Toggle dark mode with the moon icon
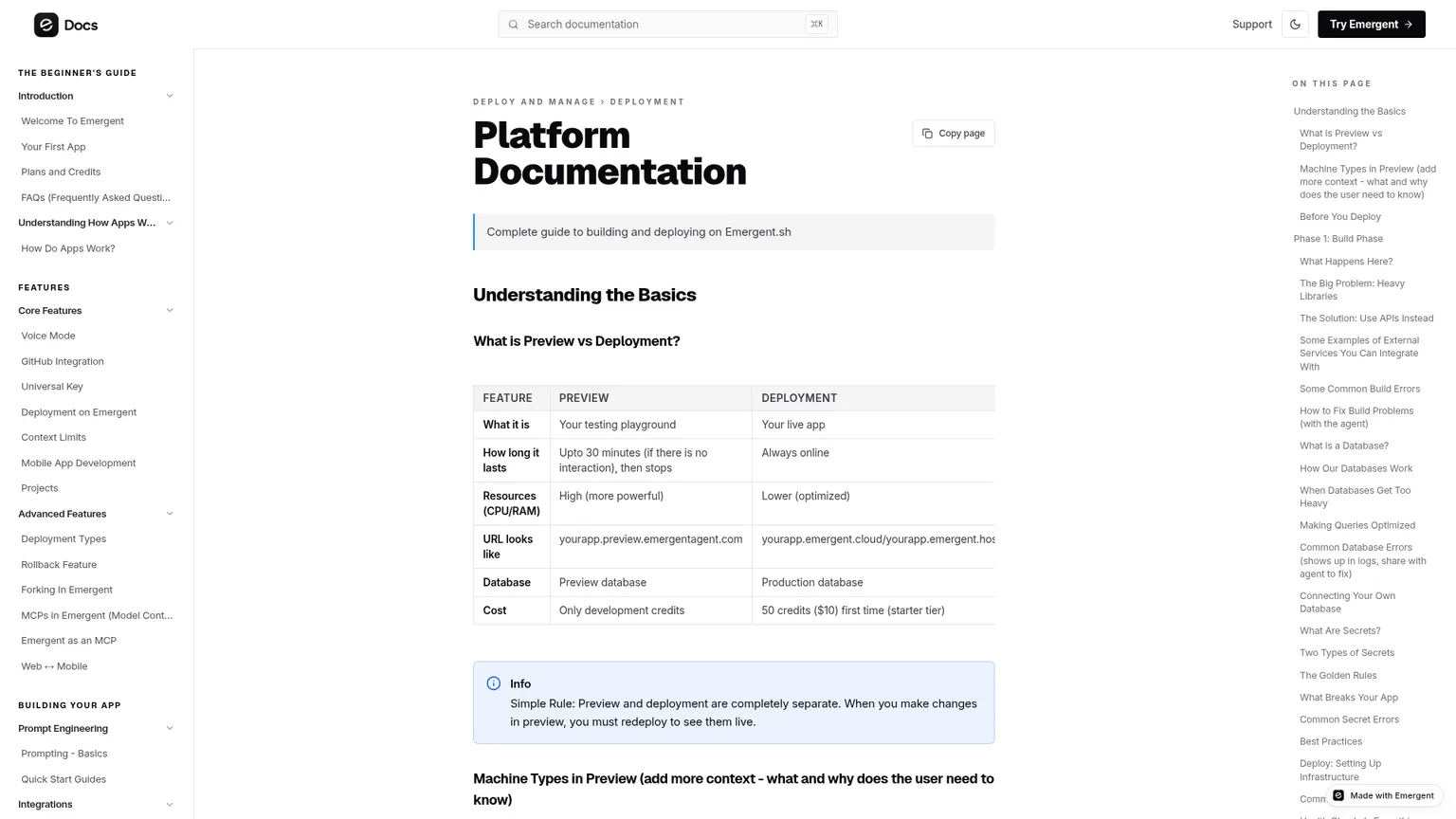 pos(1295,25)
